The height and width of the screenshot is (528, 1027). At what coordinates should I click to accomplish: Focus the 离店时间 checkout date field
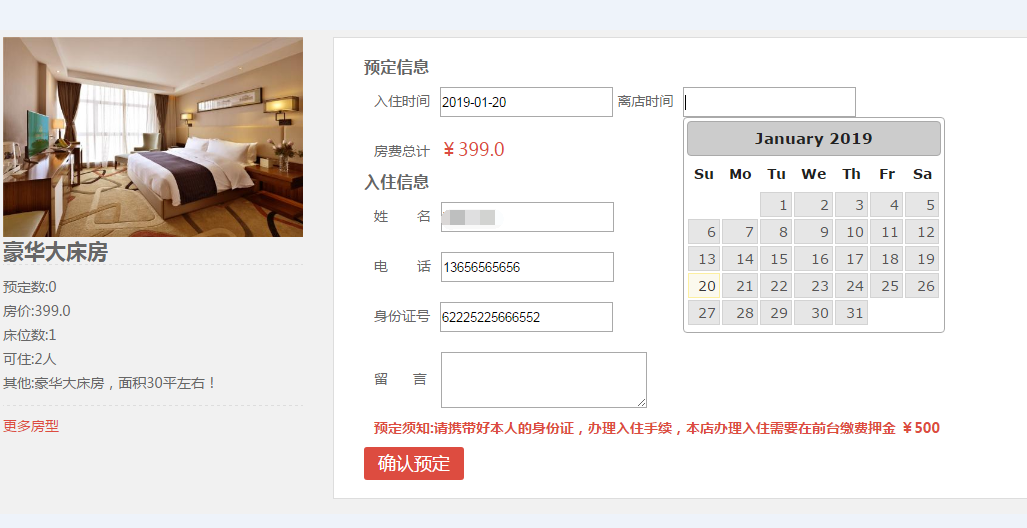pos(769,102)
